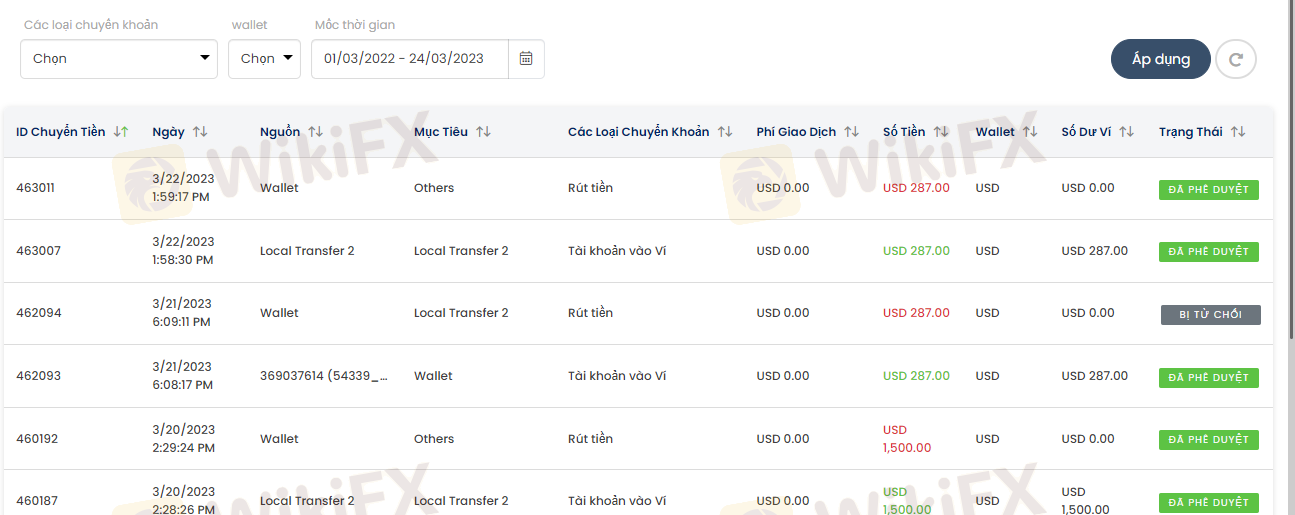Viewport: 1295px width, 515px height.
Task: Sort by Số Dư Ví arrows
Action: tap(1126, 132)
